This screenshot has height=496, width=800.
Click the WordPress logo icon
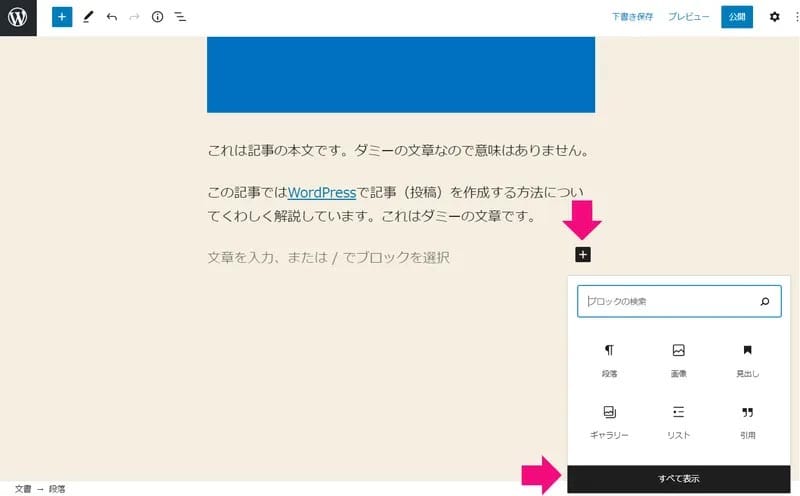coord(18,18)
